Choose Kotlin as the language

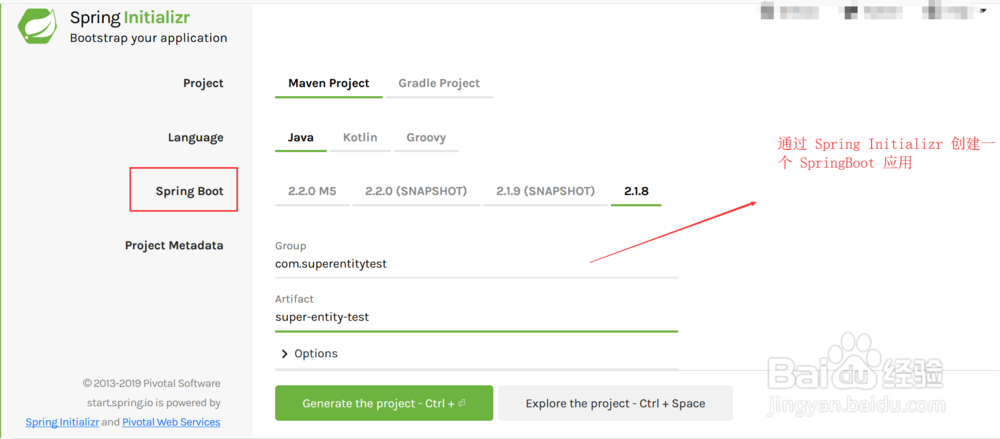(360, 138)
